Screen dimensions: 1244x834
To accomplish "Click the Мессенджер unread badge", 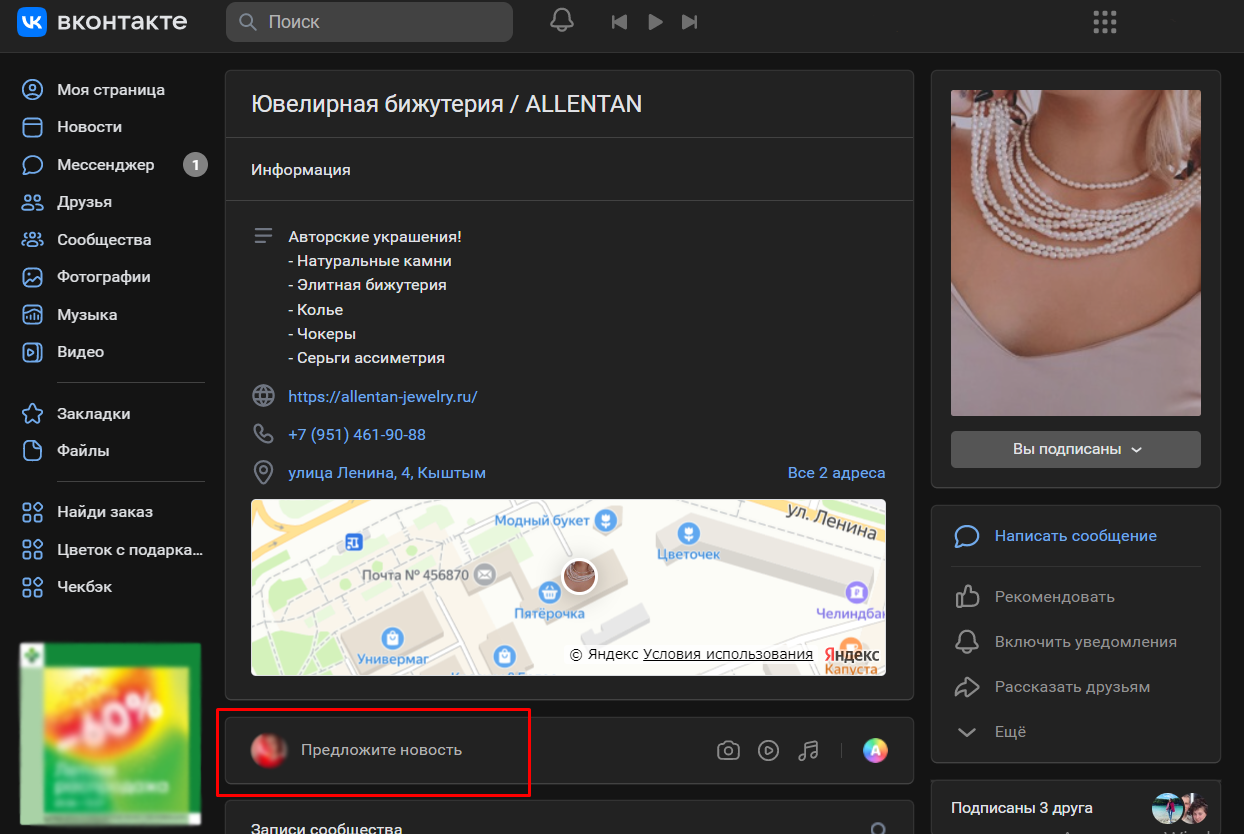I will 195,165.
